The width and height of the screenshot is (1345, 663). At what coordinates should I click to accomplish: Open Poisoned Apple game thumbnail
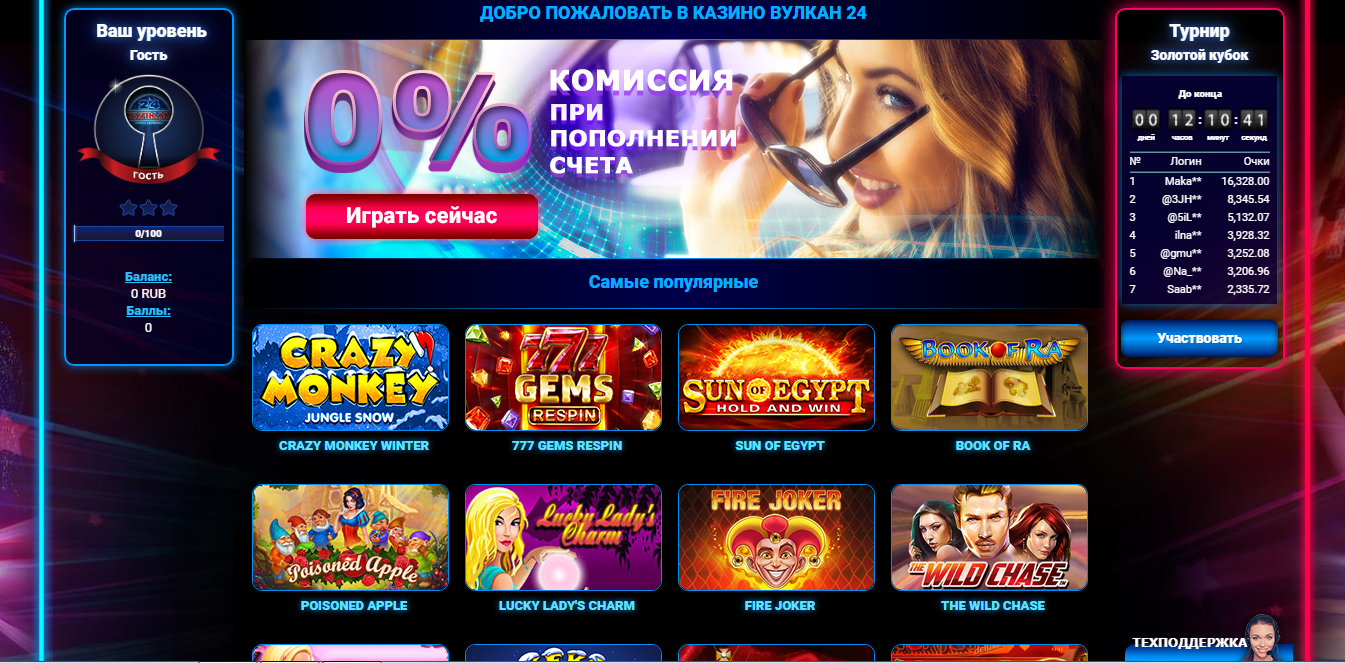[x=350, y=537]
